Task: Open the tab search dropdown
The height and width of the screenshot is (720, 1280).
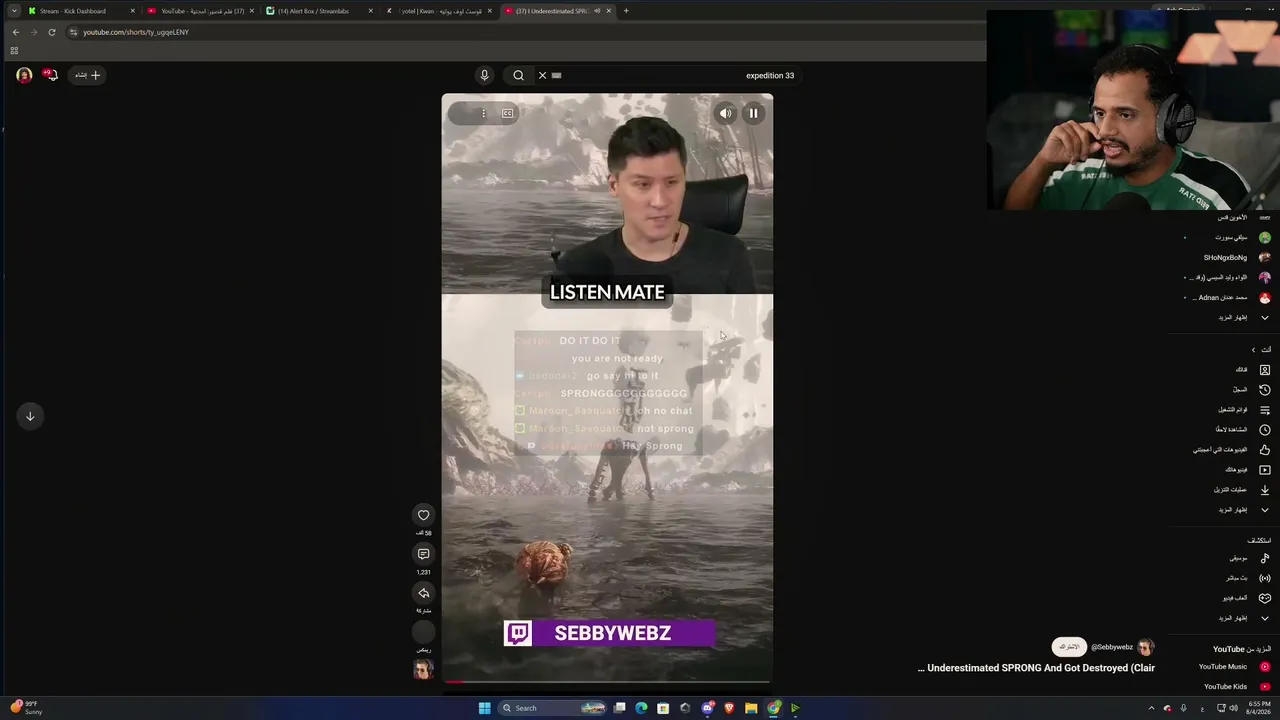Action: tap(14, 11)
